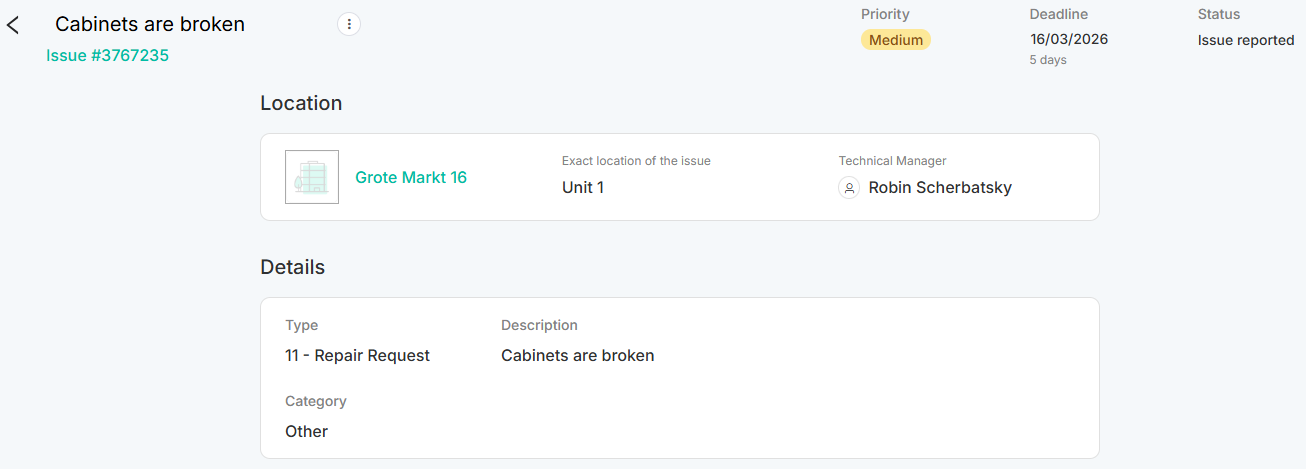The width and height of the screenshot is (1306, 469).
Task: Click the Location section heading
Action: 301,103
